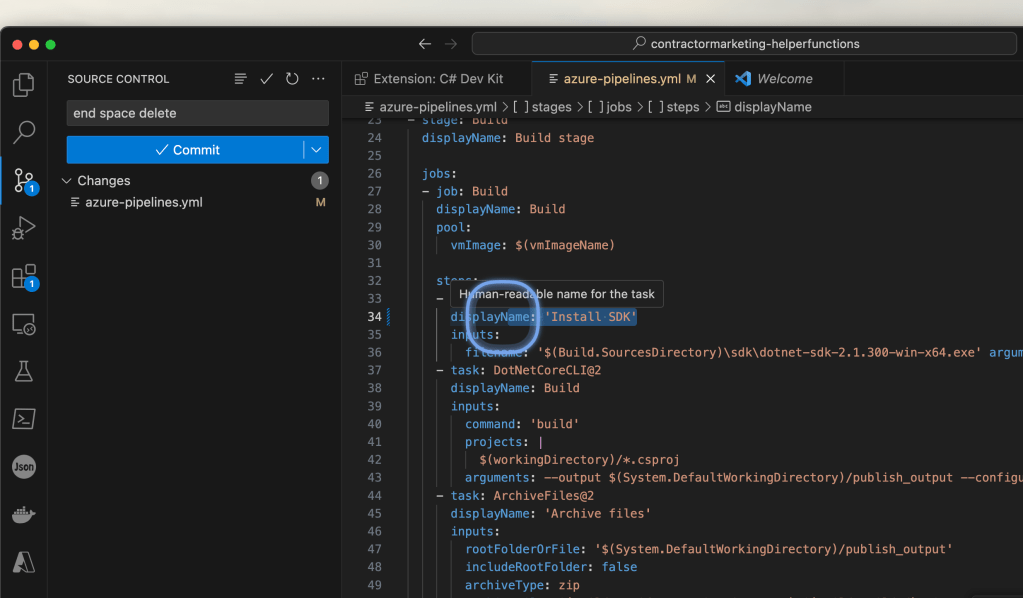Click 'Archive files' string on line 45
1023x598 pixels.
tap(598, 514)
